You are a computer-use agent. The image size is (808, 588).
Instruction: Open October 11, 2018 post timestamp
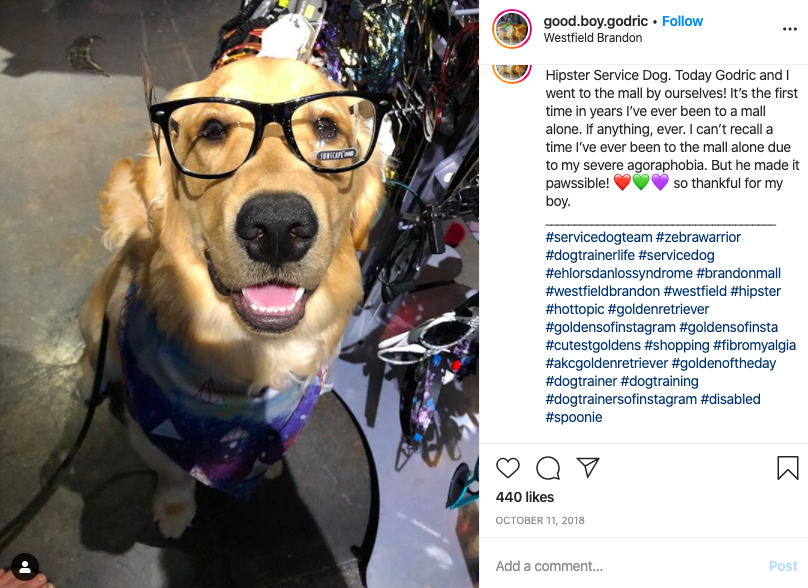(540, 520)
